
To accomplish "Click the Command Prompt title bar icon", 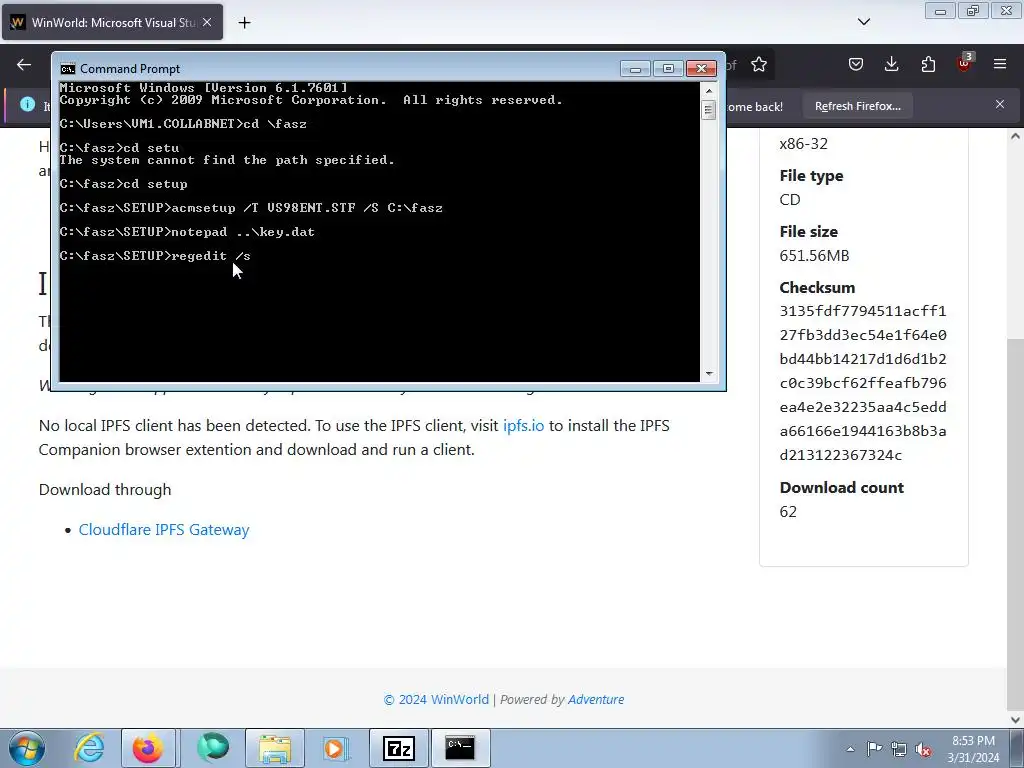I will point(67,69).
